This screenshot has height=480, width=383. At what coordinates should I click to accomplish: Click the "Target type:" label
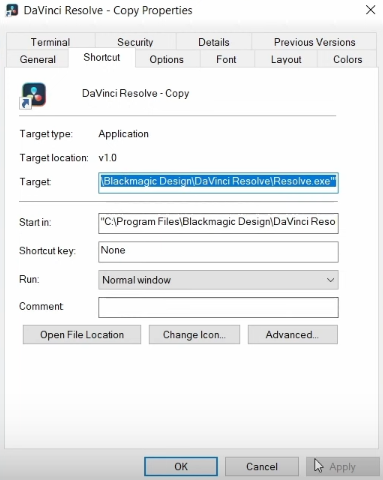coord(46,134)
